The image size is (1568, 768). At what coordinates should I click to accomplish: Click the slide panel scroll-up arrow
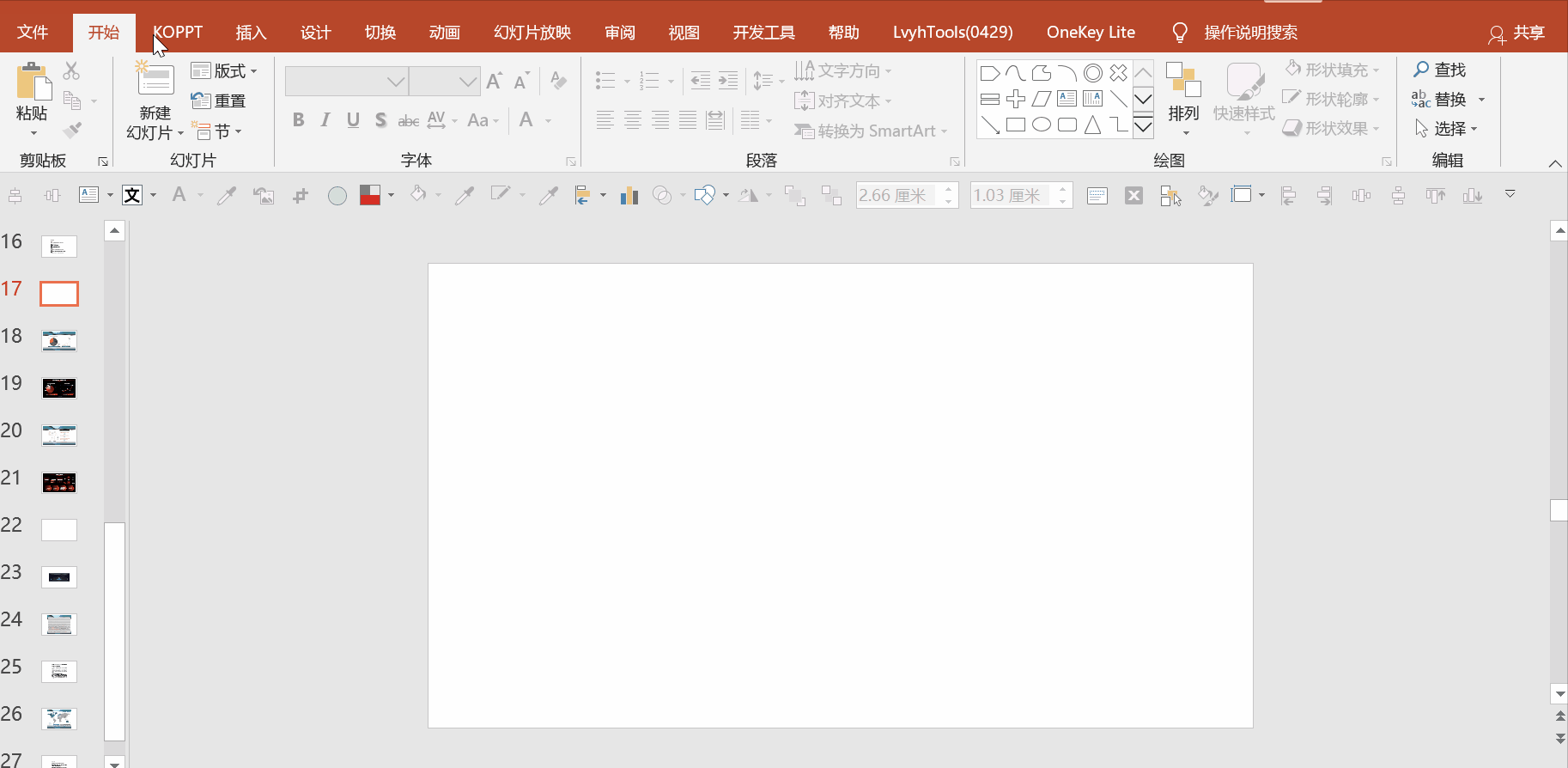114,231
